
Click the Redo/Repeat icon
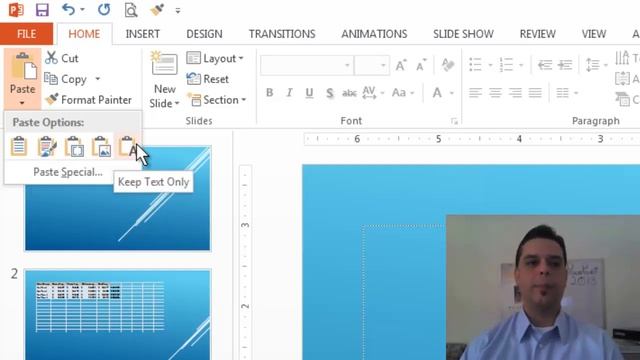click(104, 9)
